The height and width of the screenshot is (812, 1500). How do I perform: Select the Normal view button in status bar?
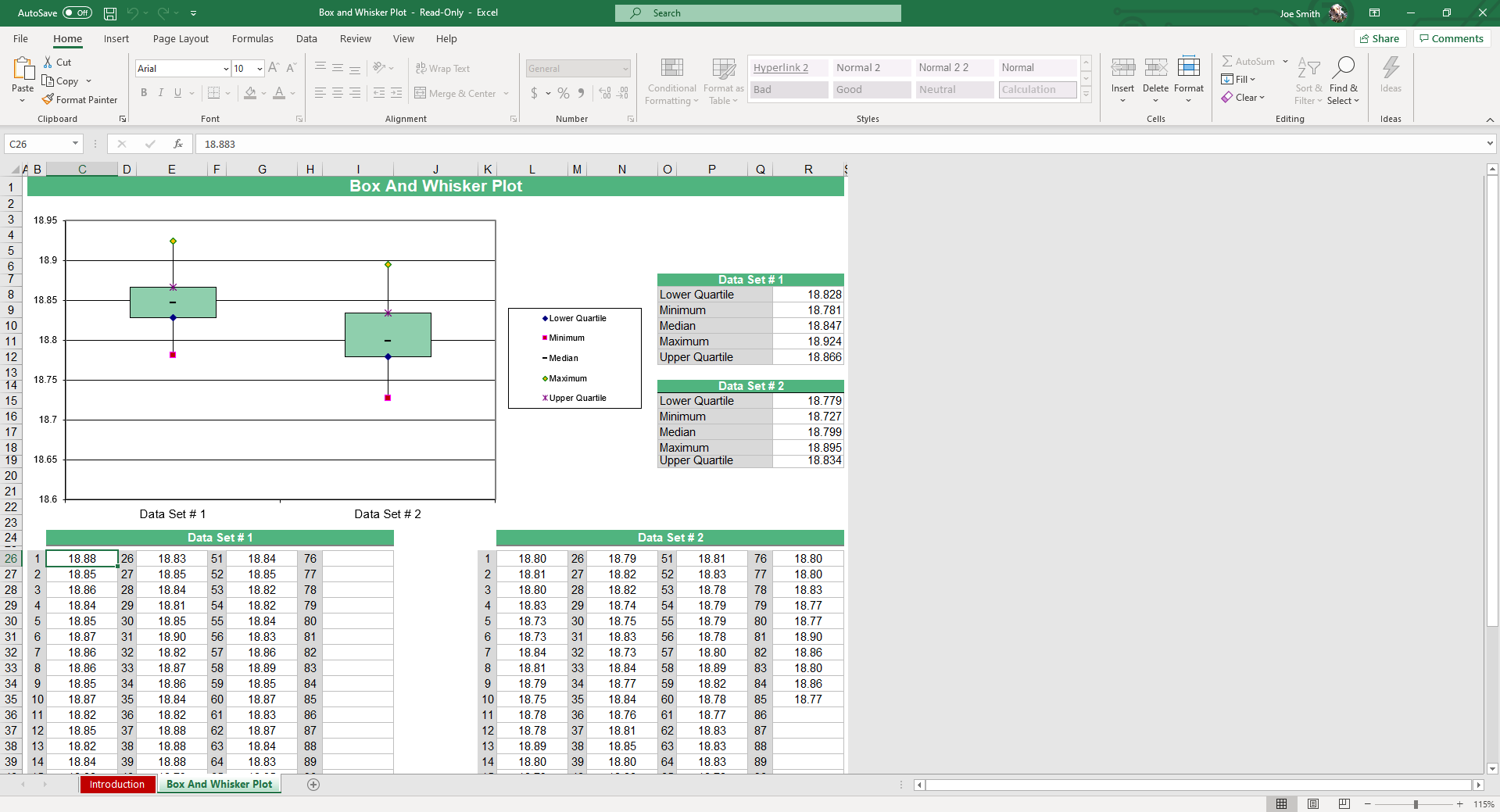click(1282, 803)
